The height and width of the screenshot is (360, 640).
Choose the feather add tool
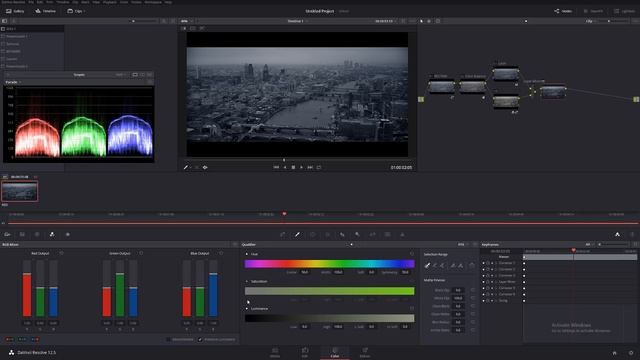[x=460, y=265]
